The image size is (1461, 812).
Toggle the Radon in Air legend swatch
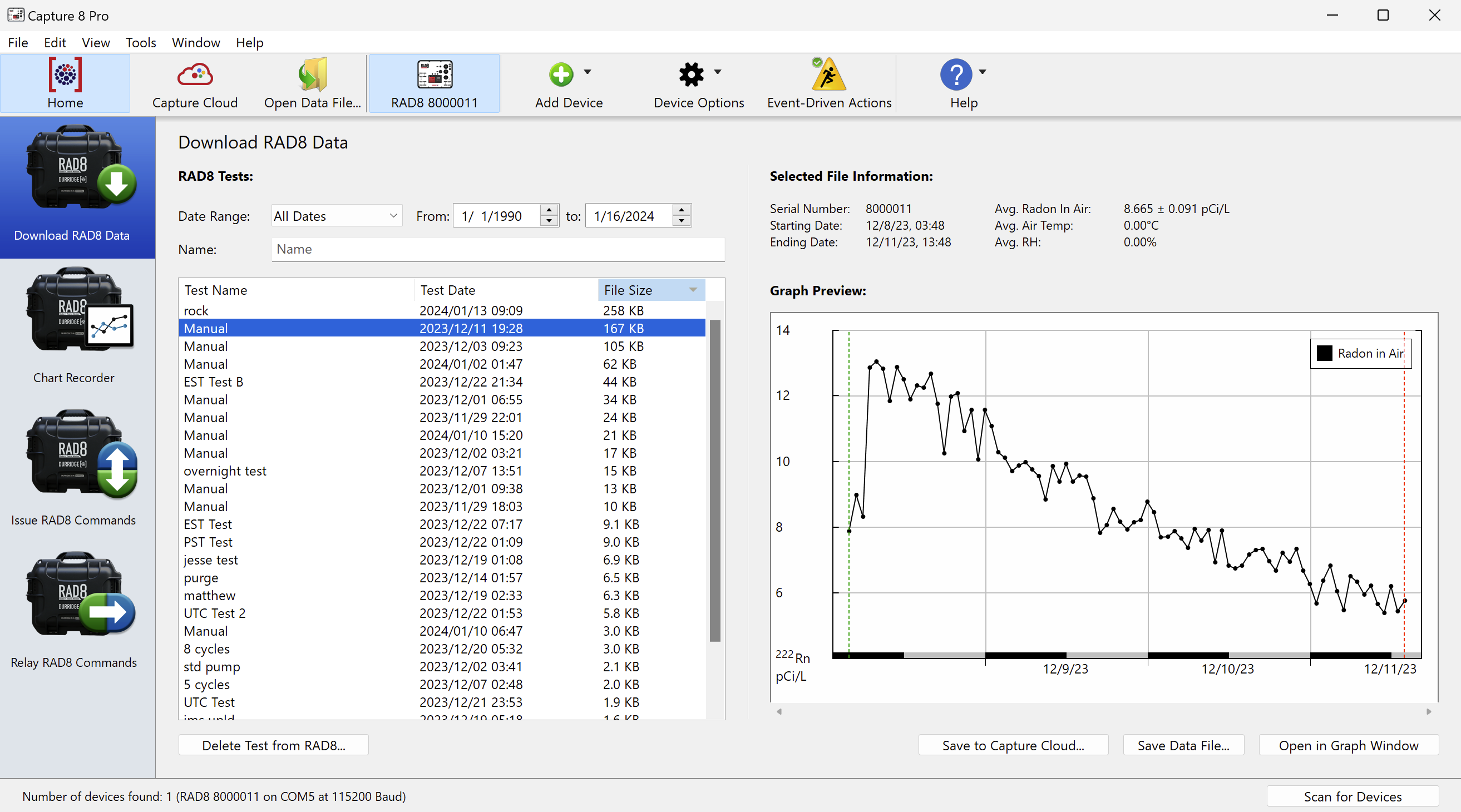pos(1325,353)
